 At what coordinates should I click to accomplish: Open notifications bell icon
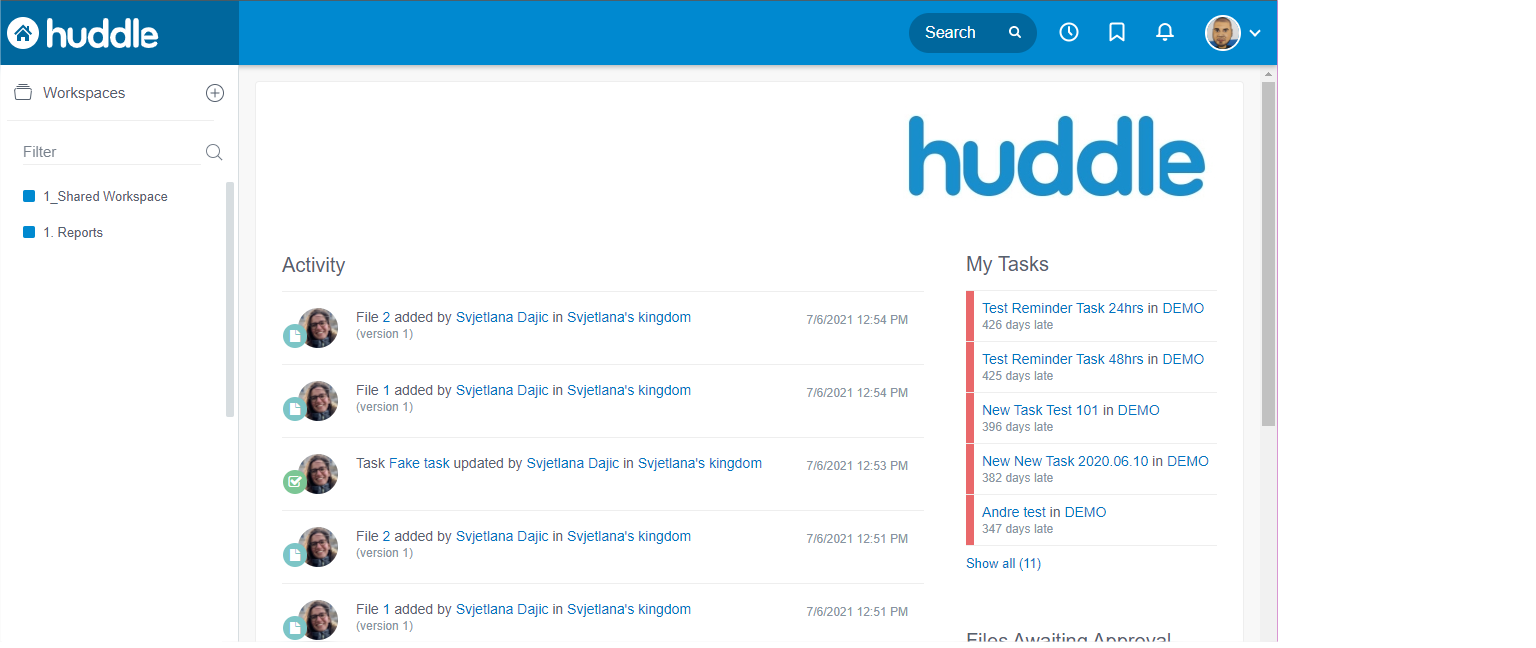1165,33
